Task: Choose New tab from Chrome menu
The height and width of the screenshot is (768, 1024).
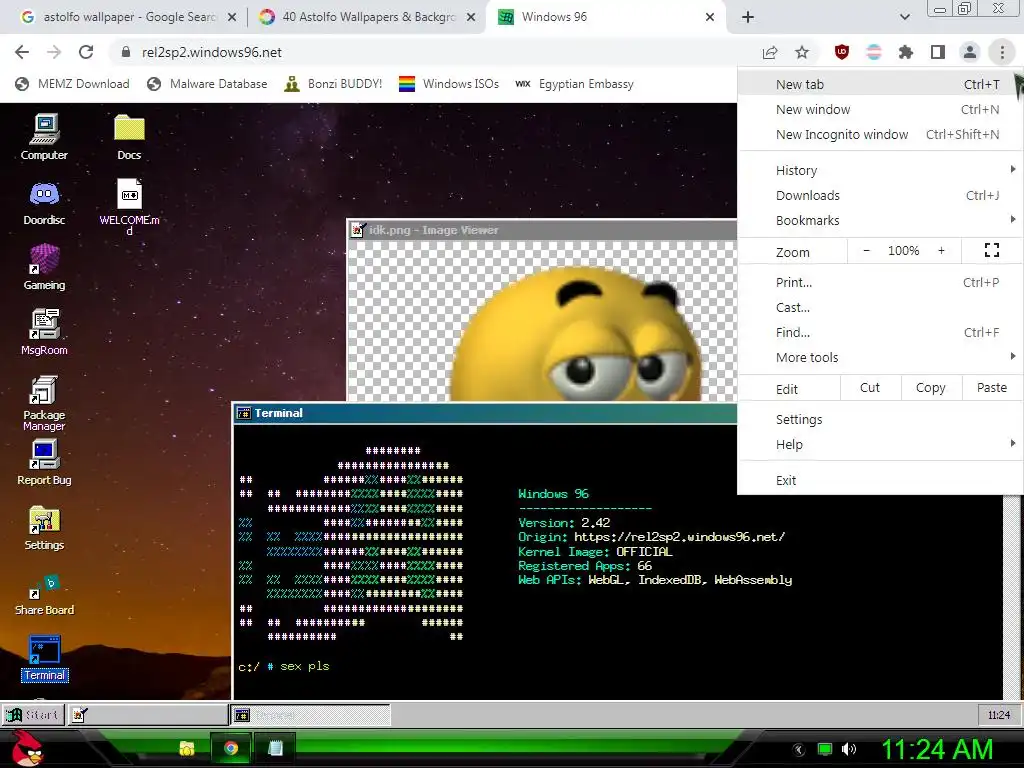Action: (x=880, y=84)
